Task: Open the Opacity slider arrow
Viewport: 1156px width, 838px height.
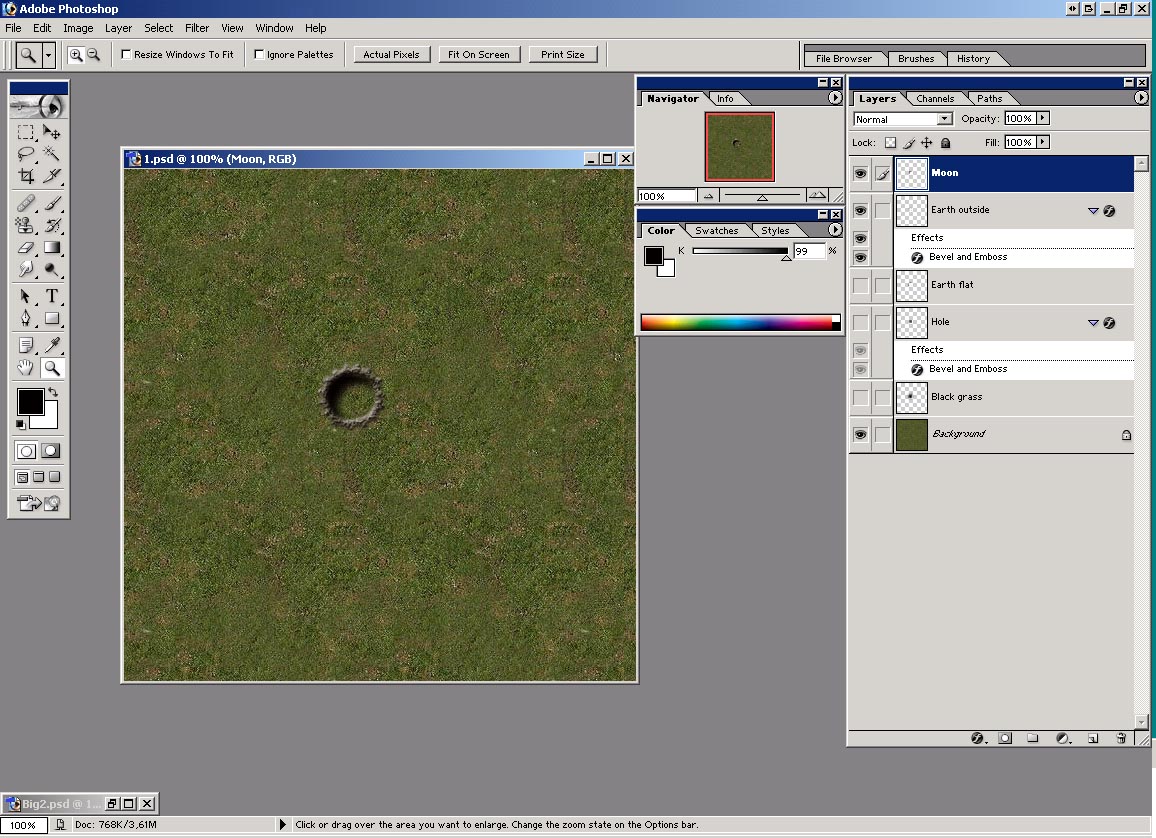Action: point(1043,118)
